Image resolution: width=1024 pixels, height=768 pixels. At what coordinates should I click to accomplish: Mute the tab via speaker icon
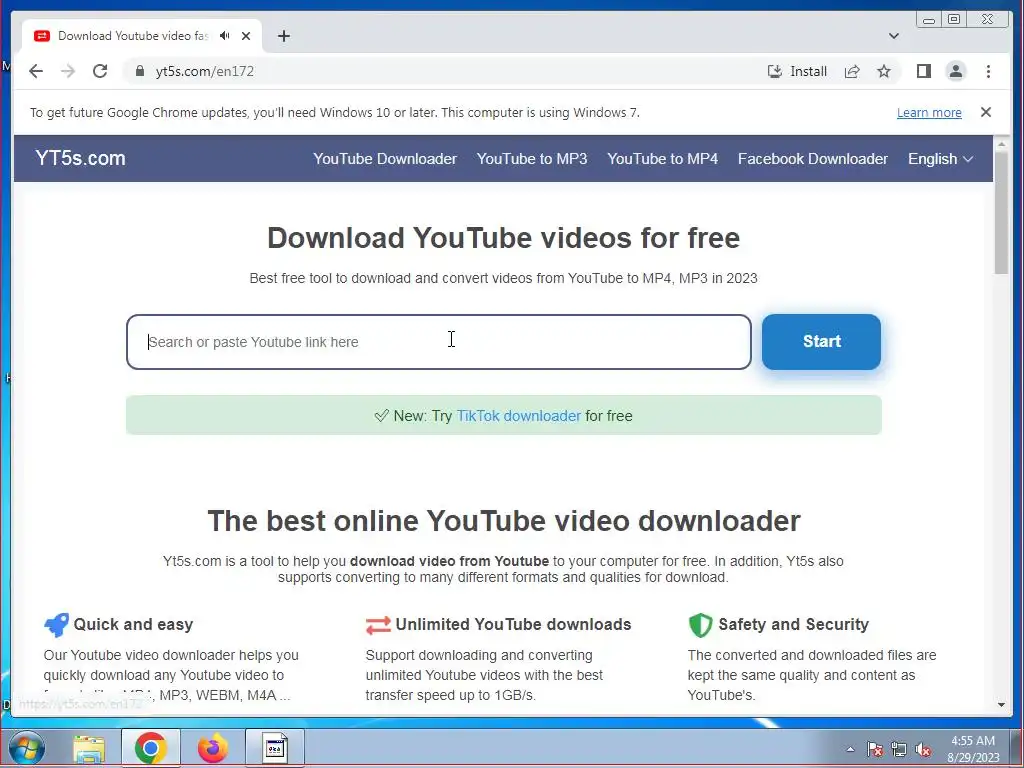tap(225, 36)
